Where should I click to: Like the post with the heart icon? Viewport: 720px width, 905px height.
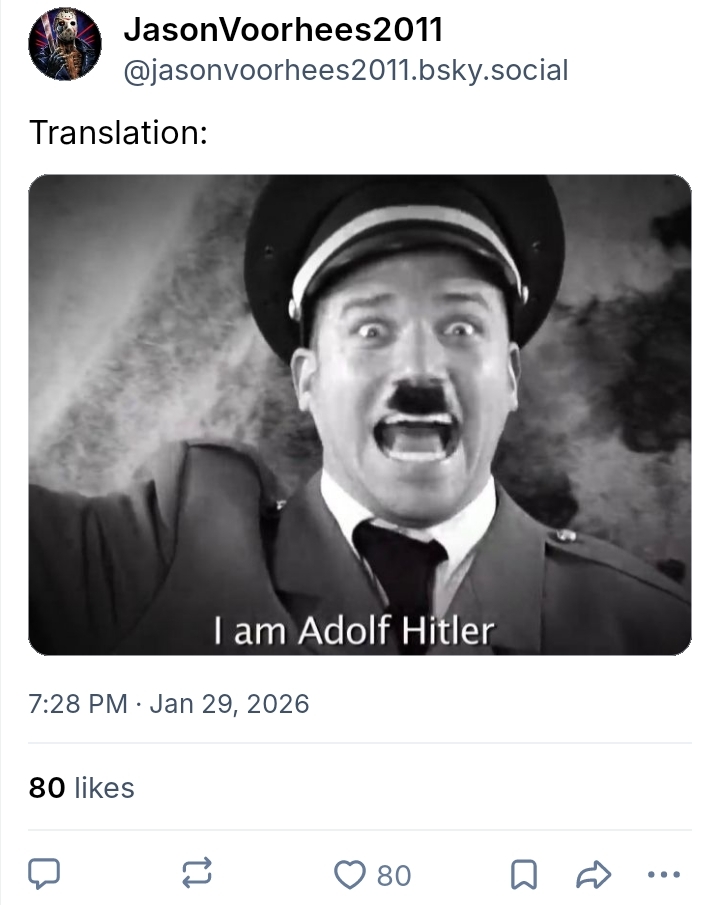pos(349,876)
